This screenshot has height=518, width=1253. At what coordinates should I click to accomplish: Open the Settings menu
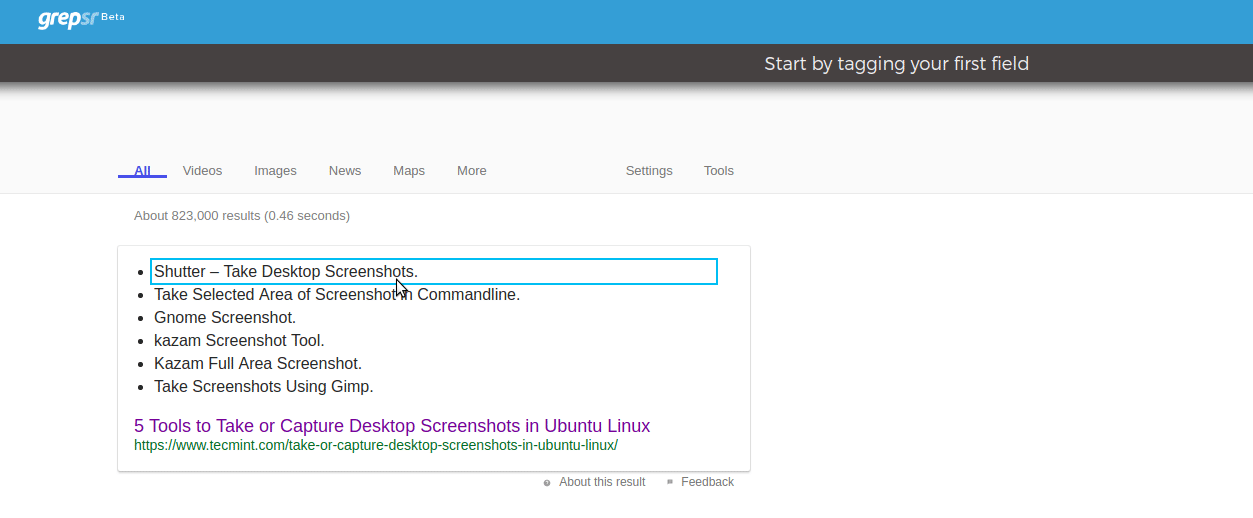pos(649,171)
